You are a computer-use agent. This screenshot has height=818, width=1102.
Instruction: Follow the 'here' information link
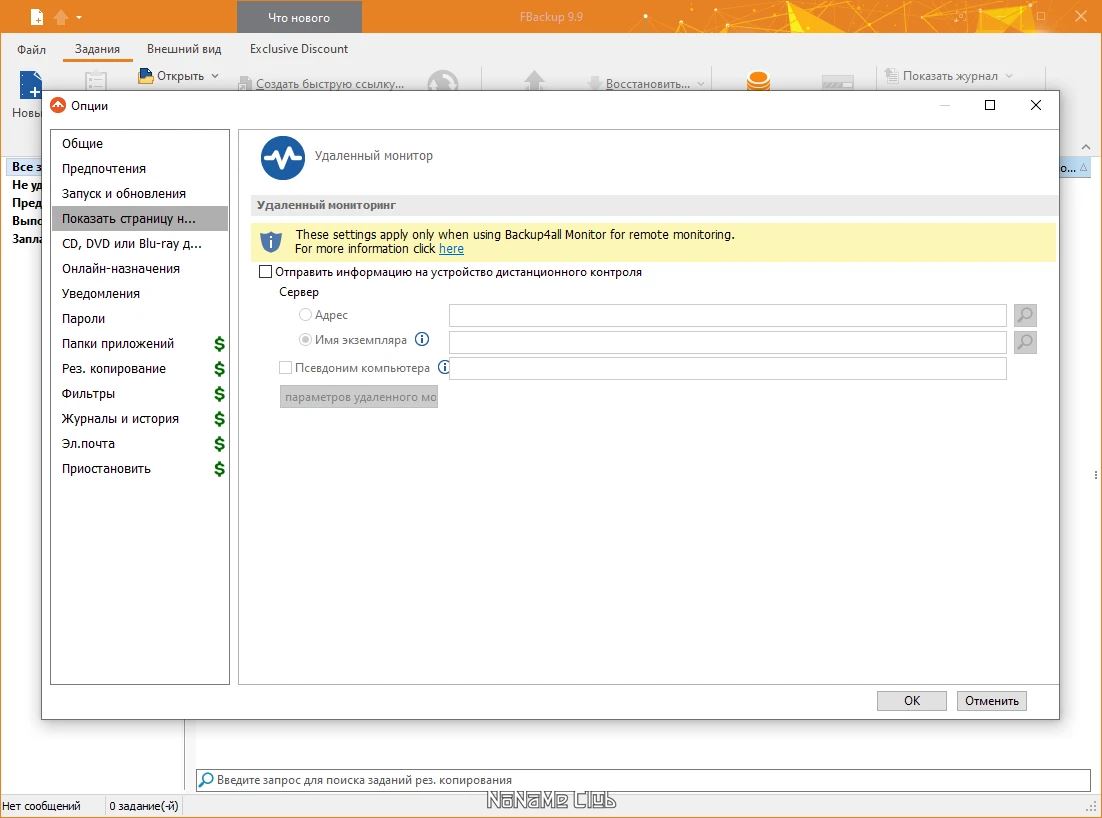(x=451, y=249)
